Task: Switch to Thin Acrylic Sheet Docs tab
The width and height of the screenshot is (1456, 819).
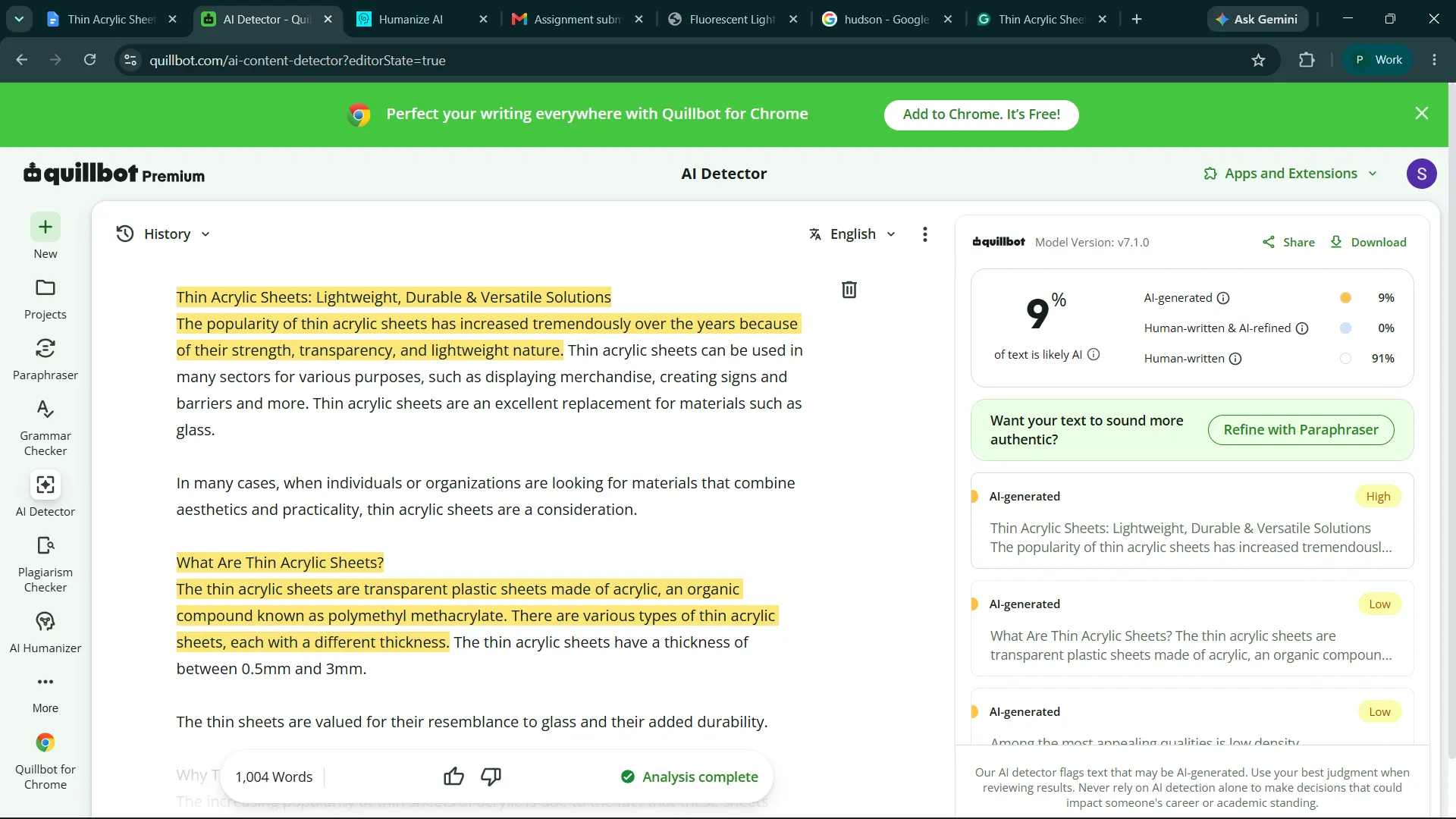Action: pos(111,19)
